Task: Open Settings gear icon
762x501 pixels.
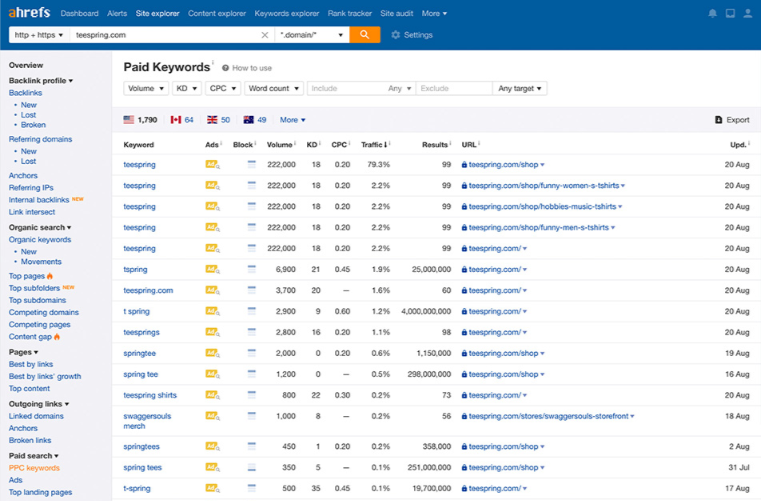Action: click(396, 35)
